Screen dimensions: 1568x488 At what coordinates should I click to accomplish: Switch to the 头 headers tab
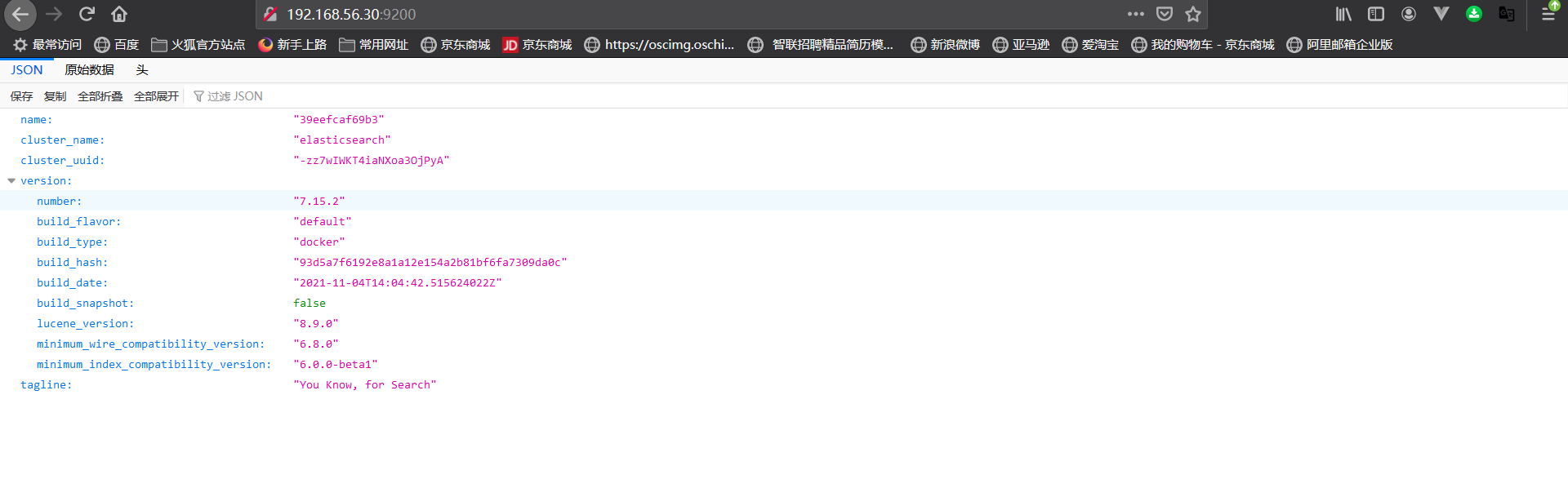(142, 70)
